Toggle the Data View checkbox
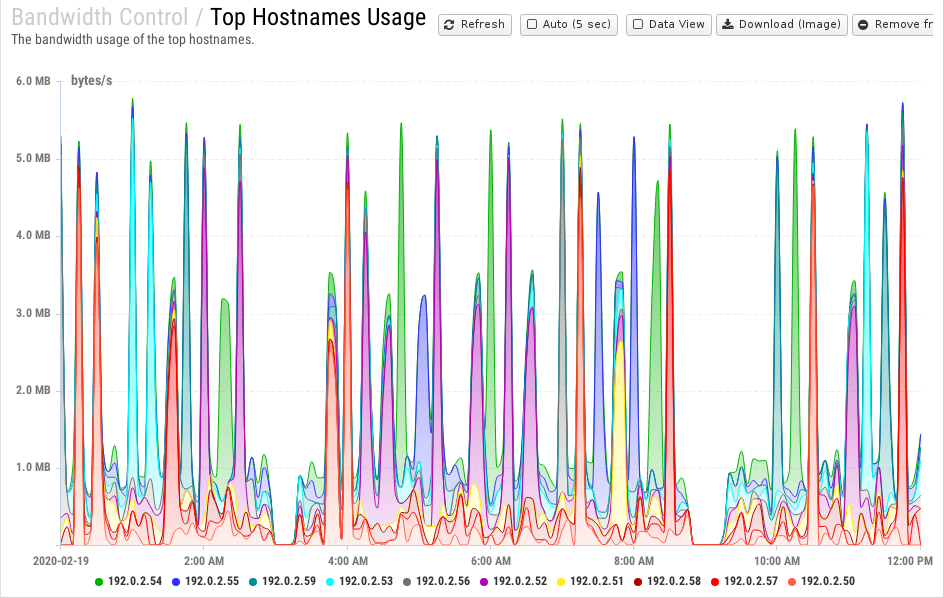The height and width of the screenshot is (598, 944). click(x=638, y=24)
